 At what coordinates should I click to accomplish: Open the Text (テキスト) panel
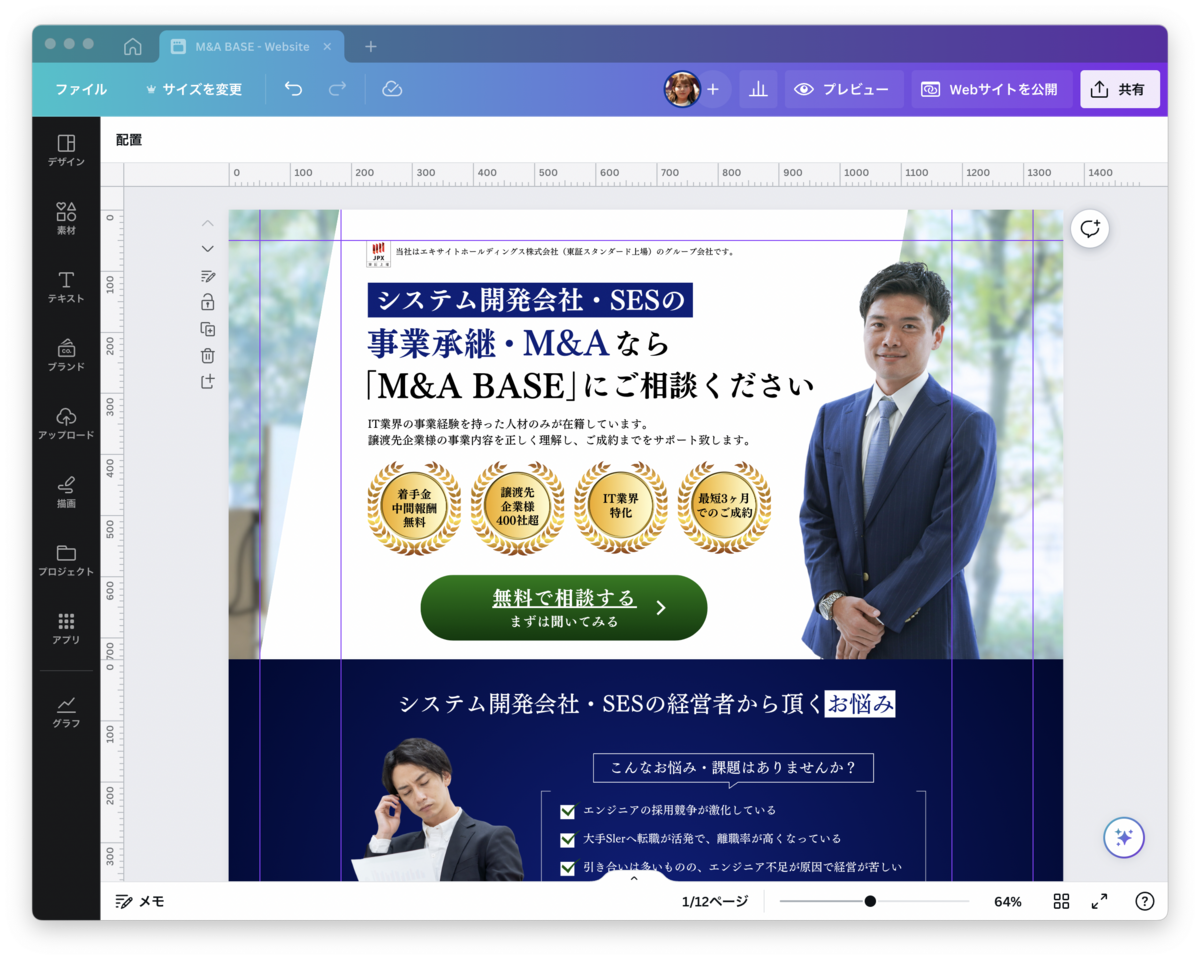click(66, 287)
